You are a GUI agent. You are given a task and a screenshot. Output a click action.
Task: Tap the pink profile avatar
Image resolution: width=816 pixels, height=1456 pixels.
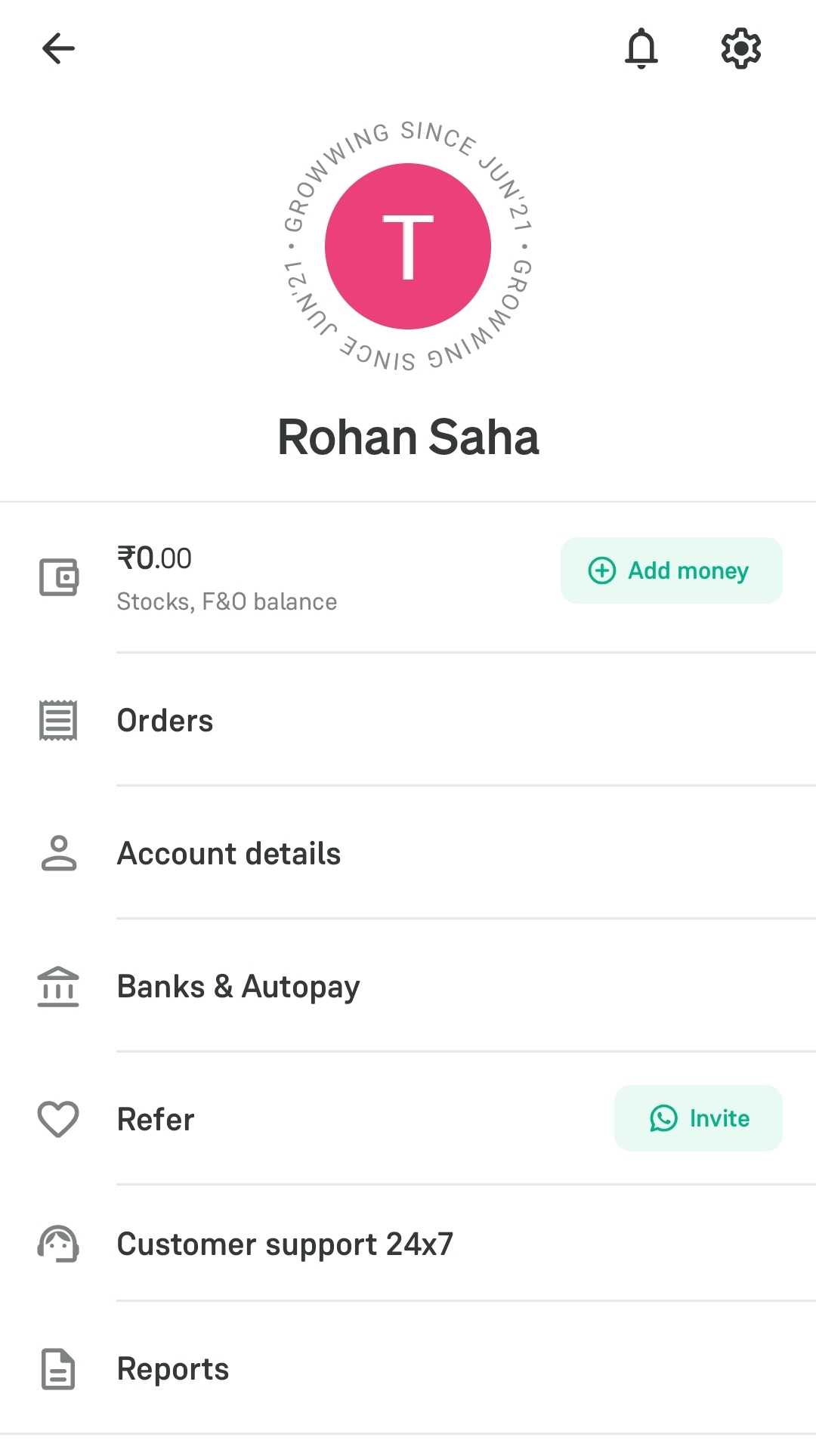[408, 246]
